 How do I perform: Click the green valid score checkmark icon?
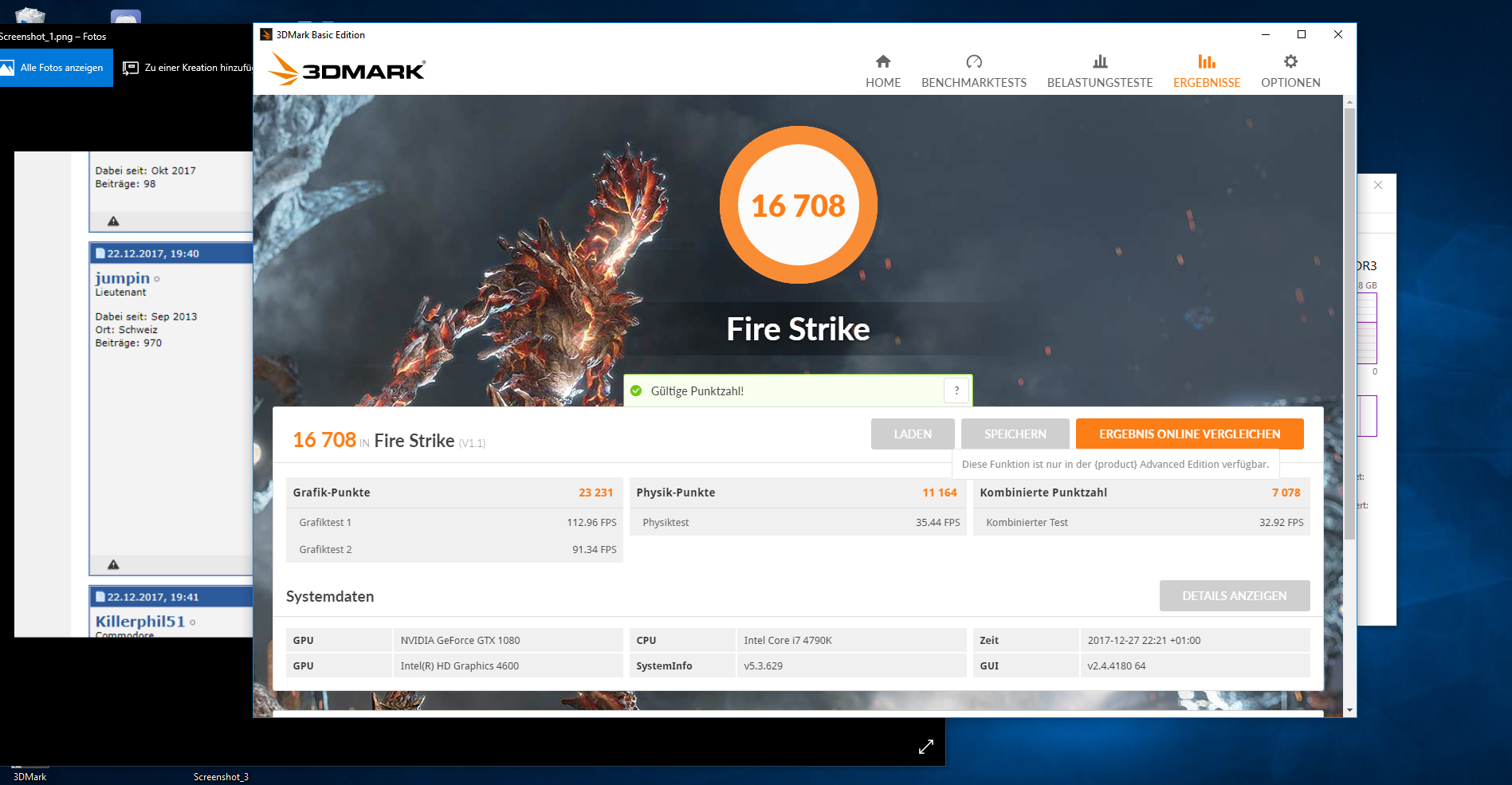tap(636, 391)
